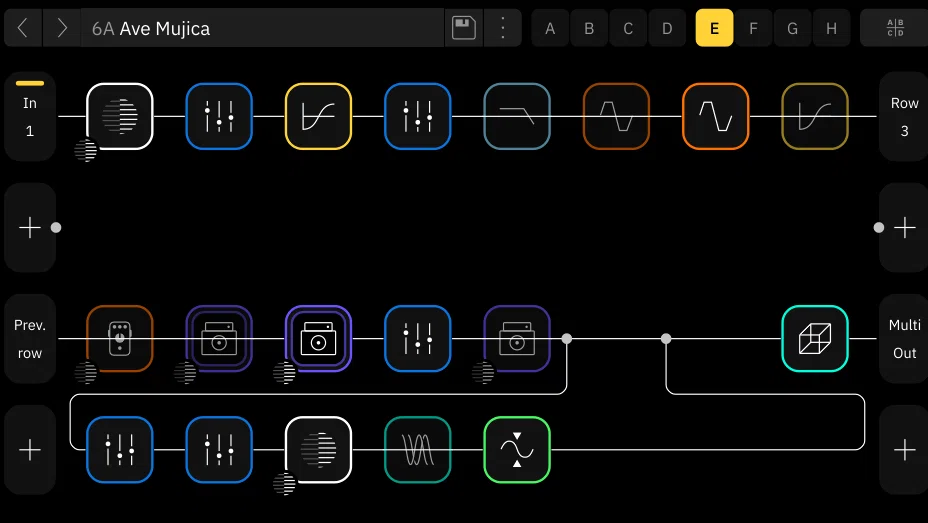
Task: Add an output with the plus beneath Multi Out
Action: (x=904, y=450)
